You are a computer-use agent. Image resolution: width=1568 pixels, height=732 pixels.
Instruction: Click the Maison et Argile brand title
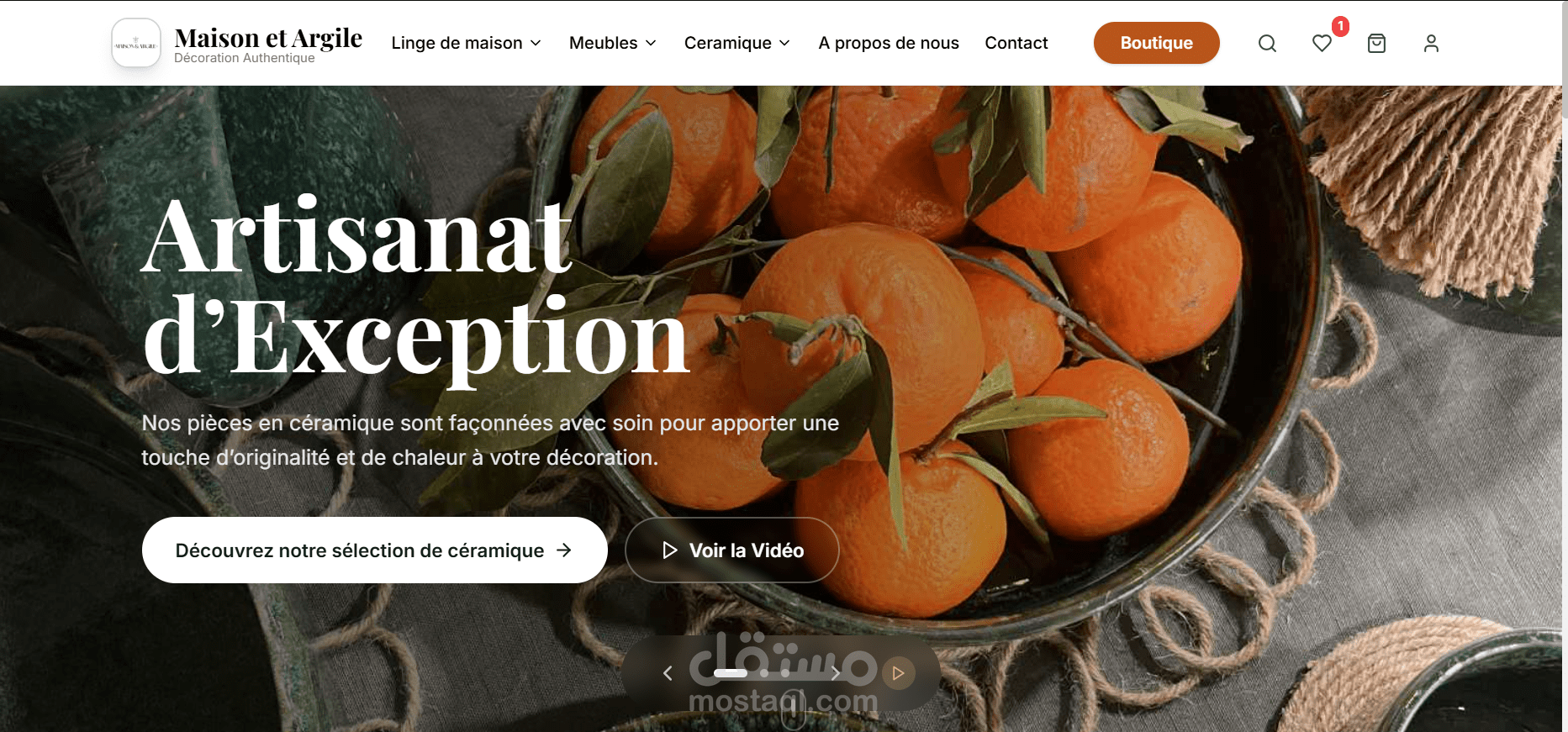tap(268, 38)
